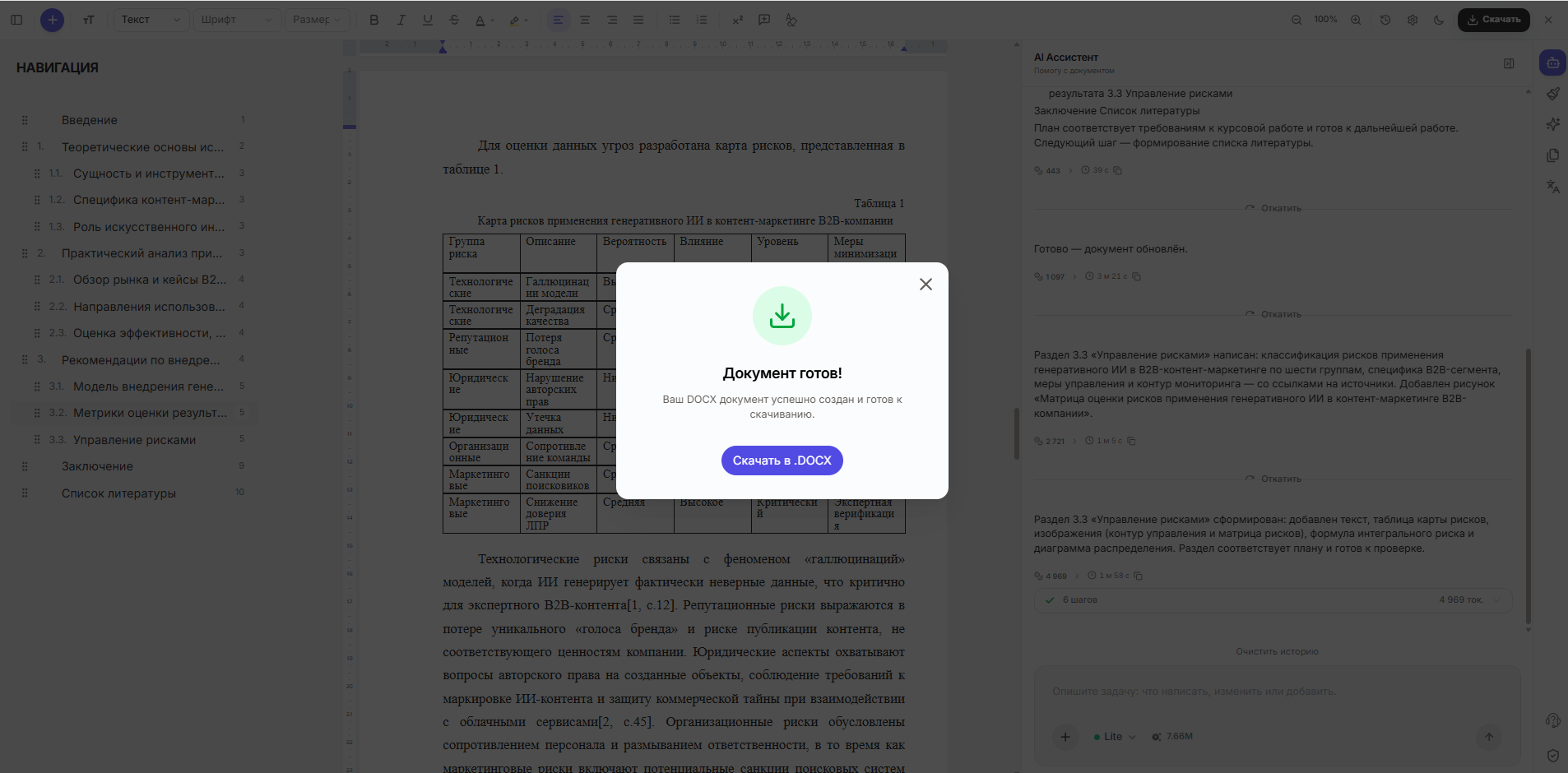
Task: Toggle strikethrough formatting
Action: 454,20
